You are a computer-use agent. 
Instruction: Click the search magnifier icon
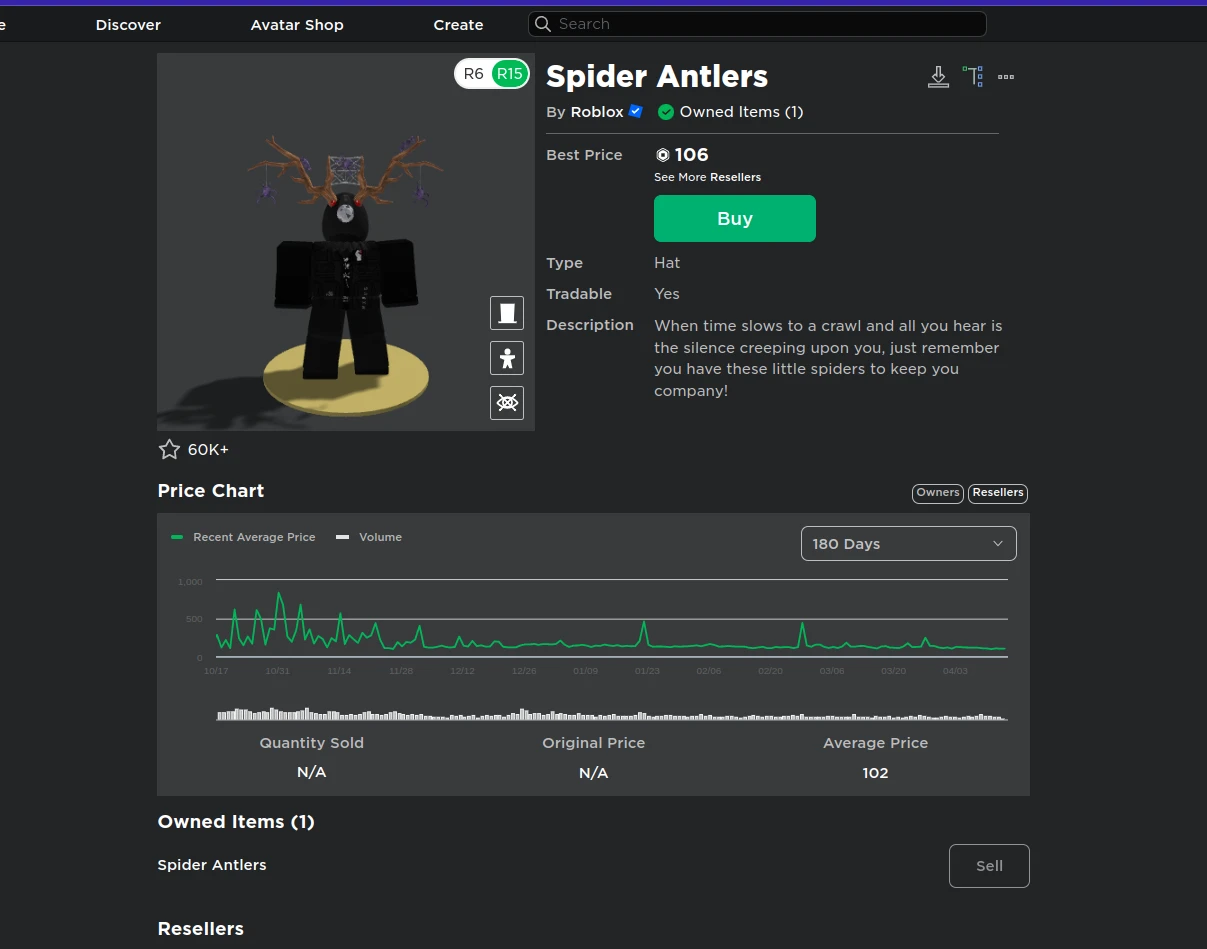pos(543,24)
